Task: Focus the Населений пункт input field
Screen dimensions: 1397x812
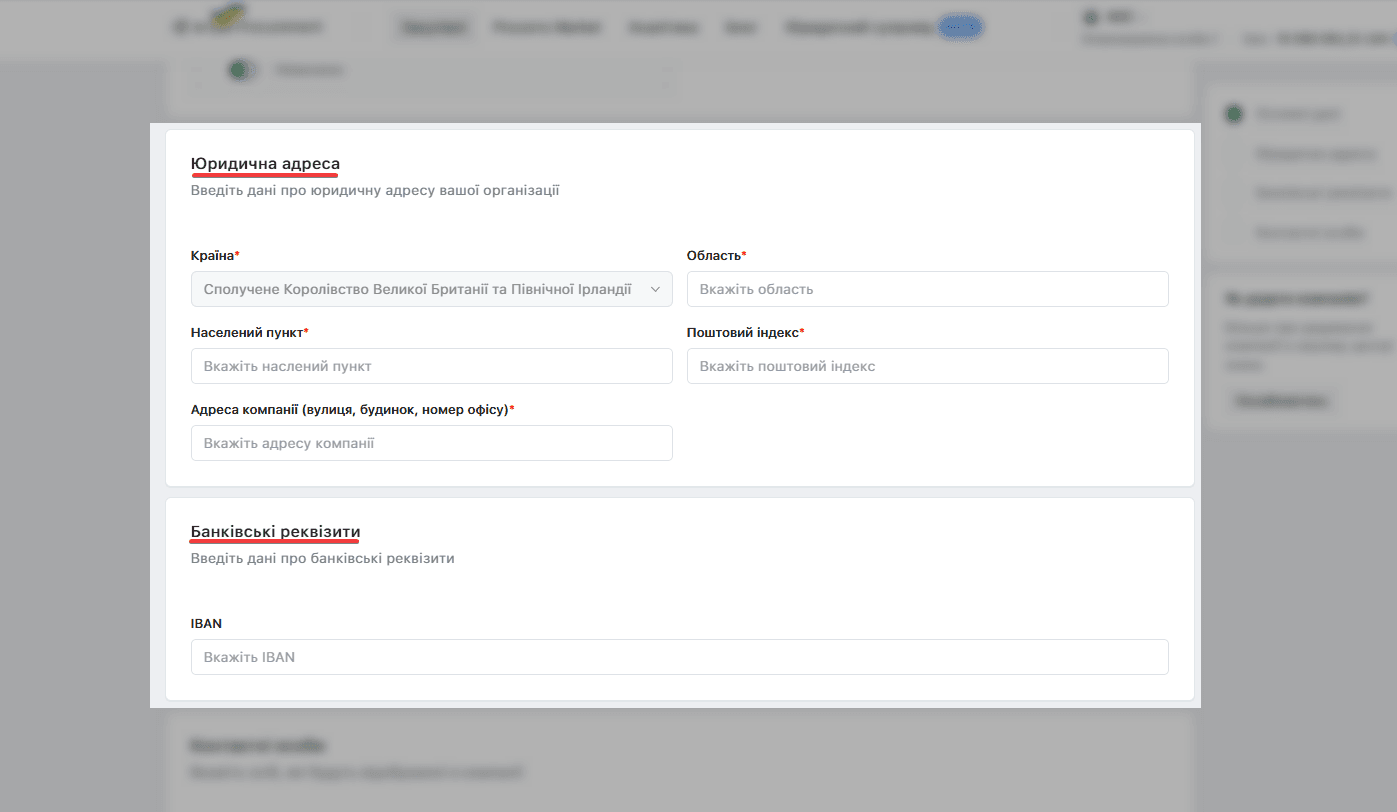Action: [x=431, y=366]
